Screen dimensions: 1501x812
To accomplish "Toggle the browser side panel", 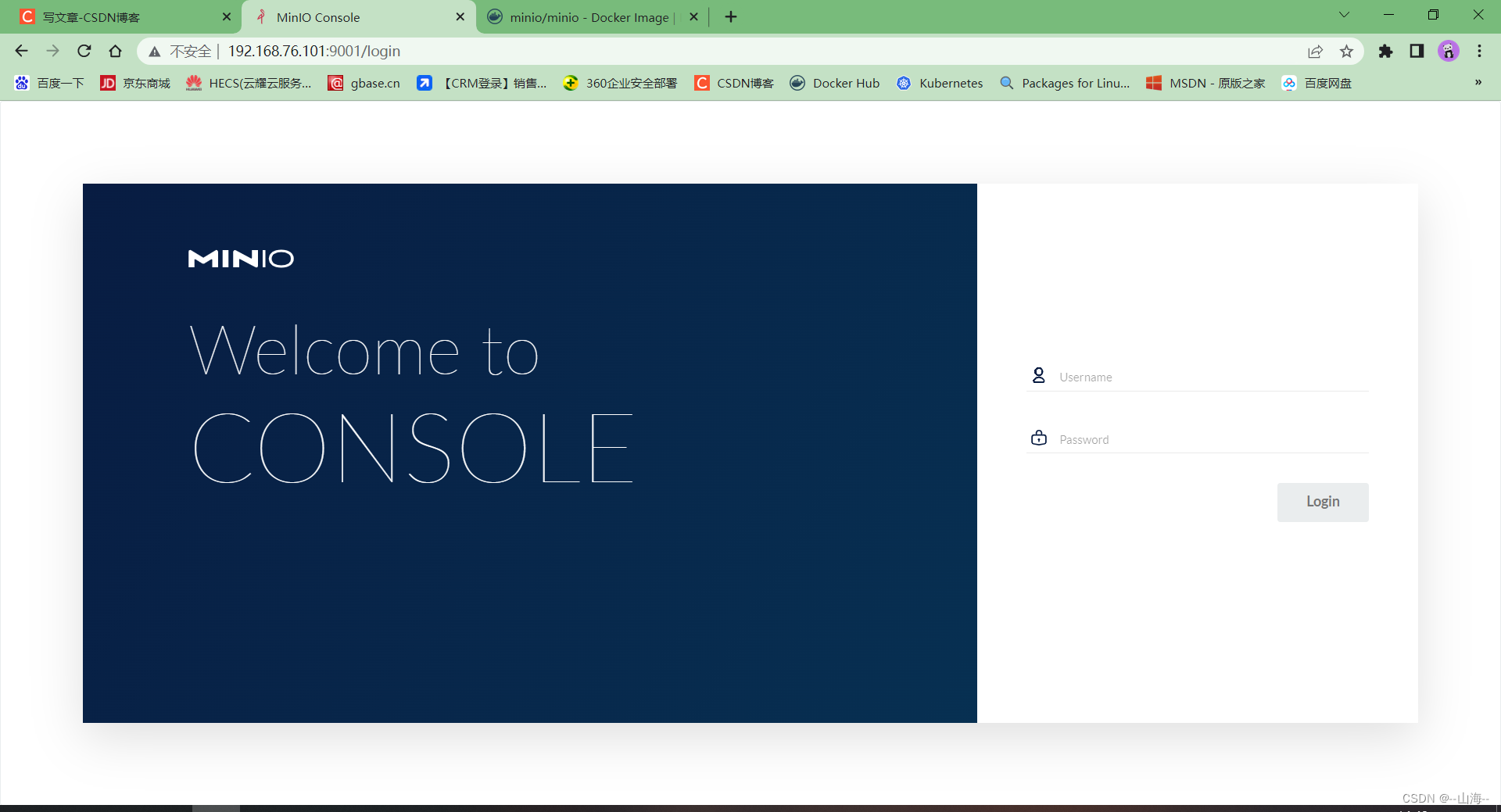I will point(1417,51).
